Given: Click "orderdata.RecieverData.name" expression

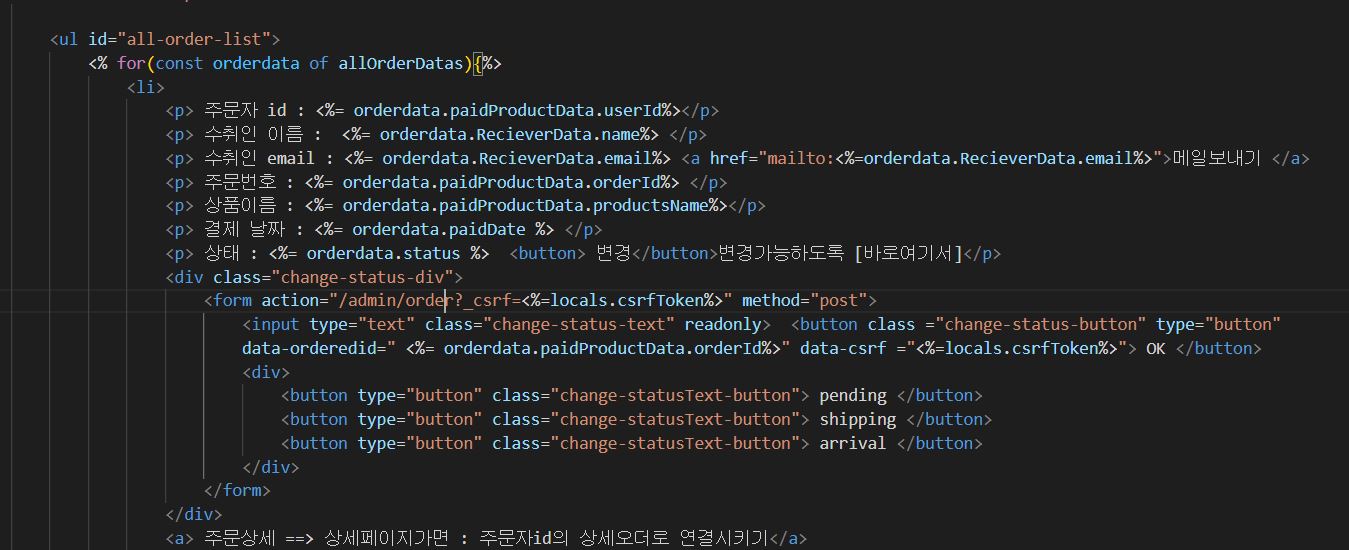Looking at the screenshot, I should click(x=510, y=134).
